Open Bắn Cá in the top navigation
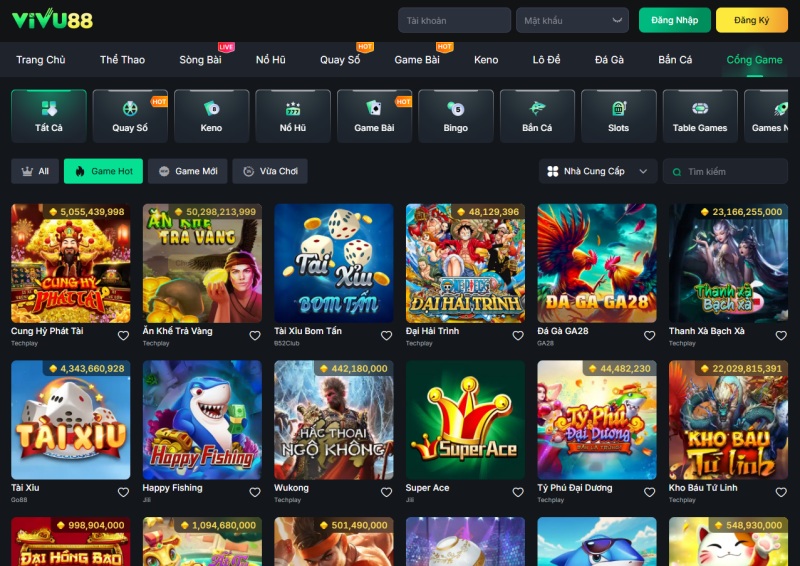Screen dimensions: 800x566 (675, 60)
